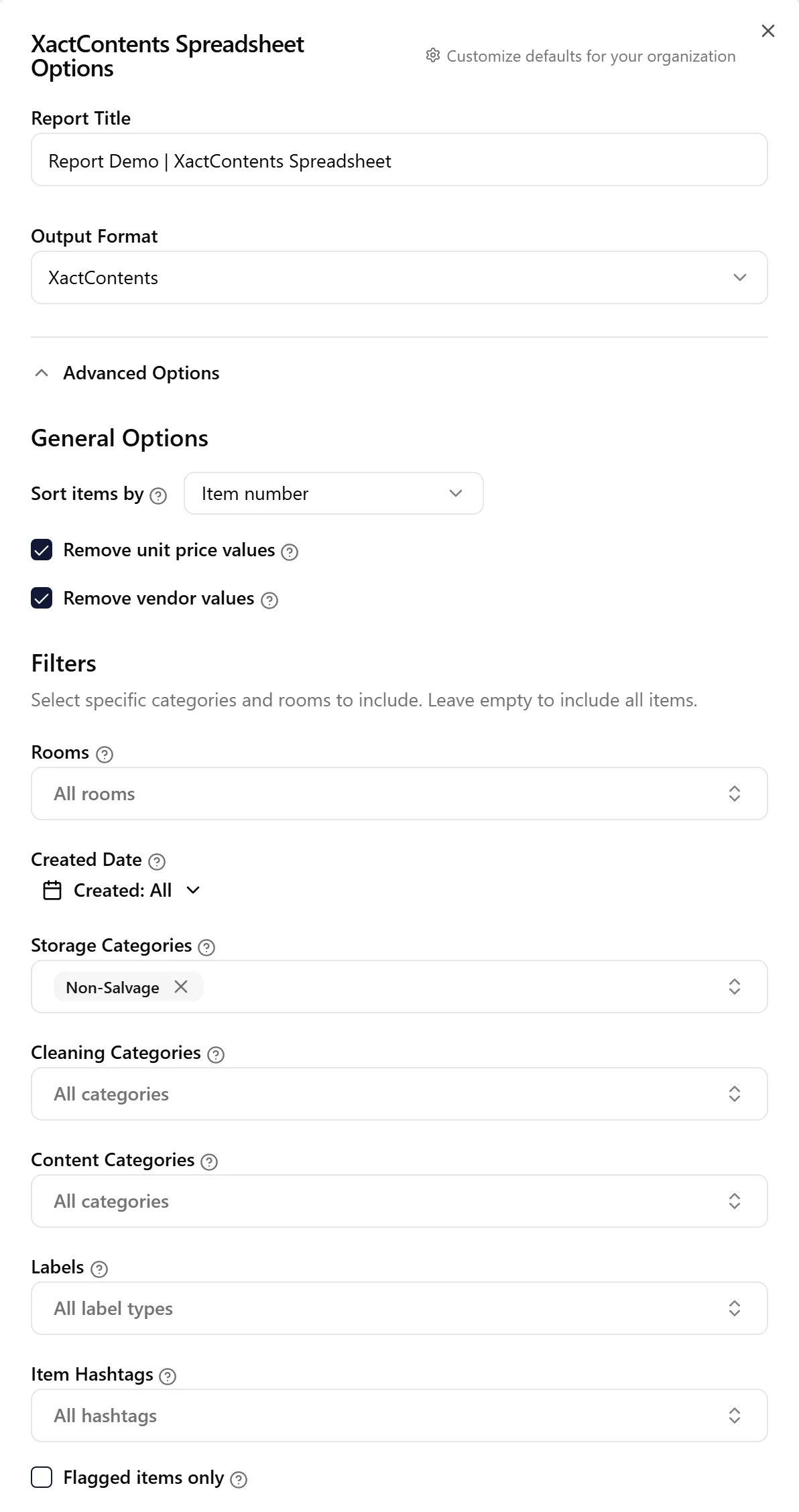Screen dimensions: 799x1512
Task: Open Customize defaults for your organization
Action: click(x=580, y=56)
